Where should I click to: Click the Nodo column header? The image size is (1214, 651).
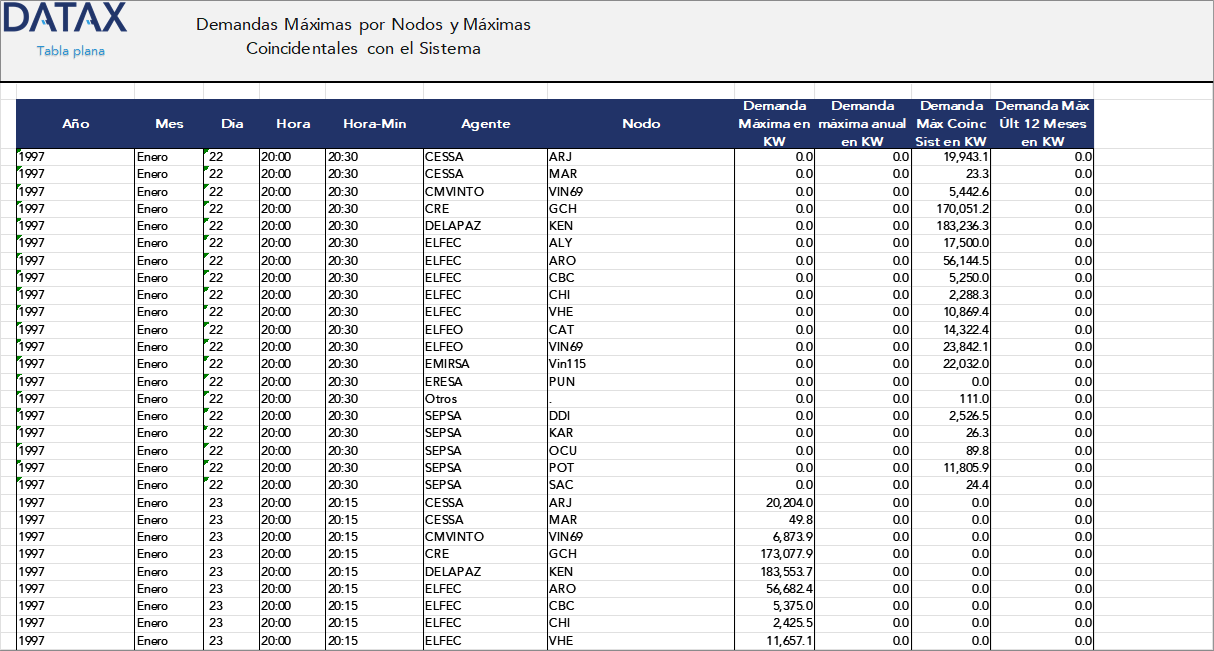640,123
